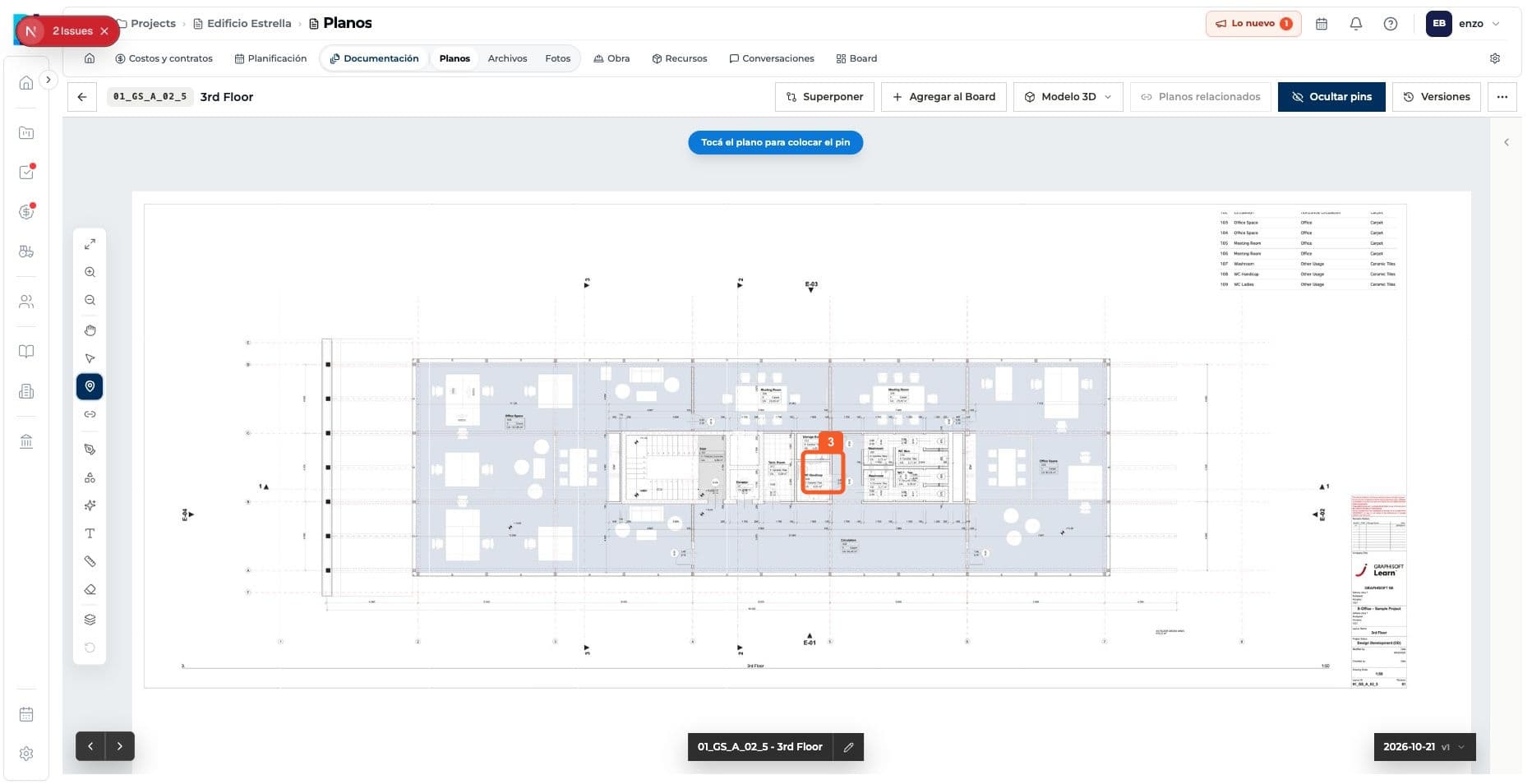
Task: Open the layers tool
Action: coord(90,620)
